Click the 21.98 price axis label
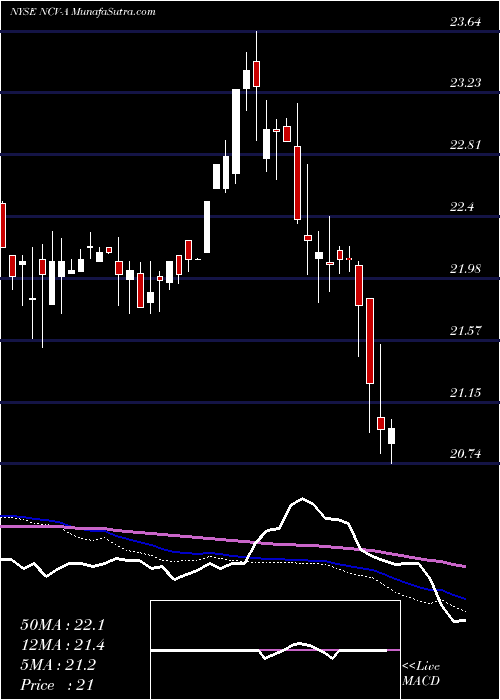 pos(466,269)
